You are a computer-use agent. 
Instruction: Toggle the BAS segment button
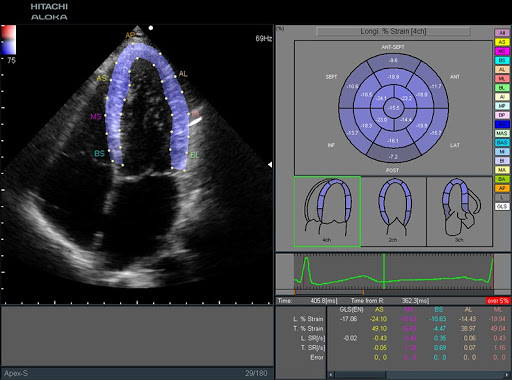pyautogui.click(x=502, y=143)
